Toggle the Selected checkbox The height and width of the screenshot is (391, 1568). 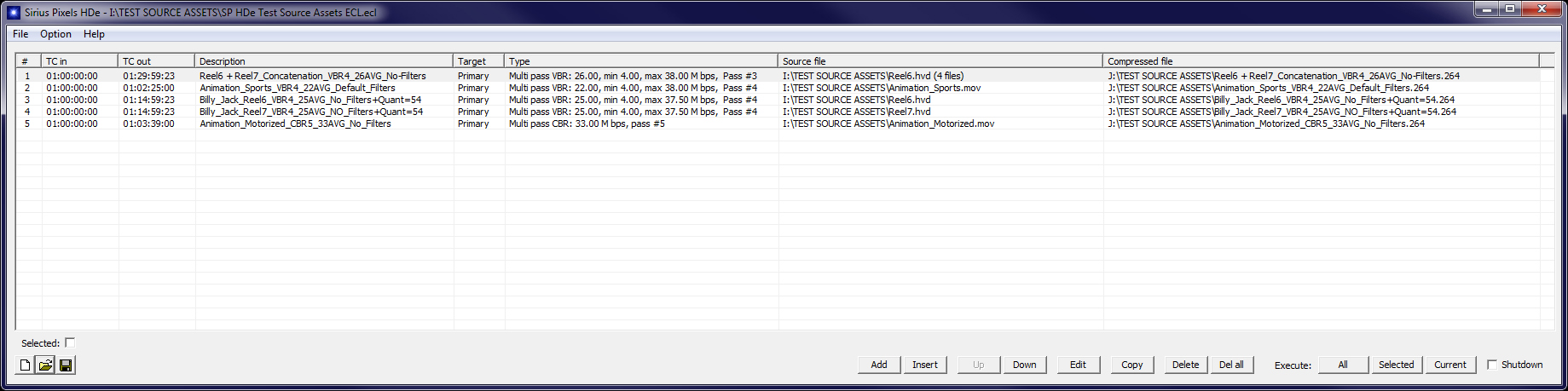pos(70,342)
